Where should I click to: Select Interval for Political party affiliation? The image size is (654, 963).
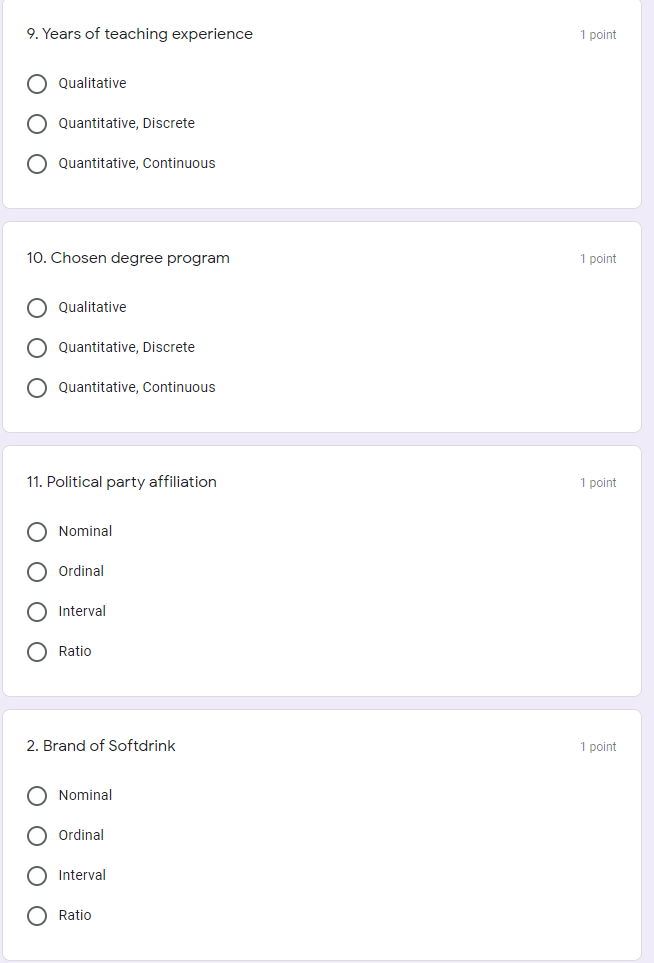pyautogui.click(x=37, y=611)
